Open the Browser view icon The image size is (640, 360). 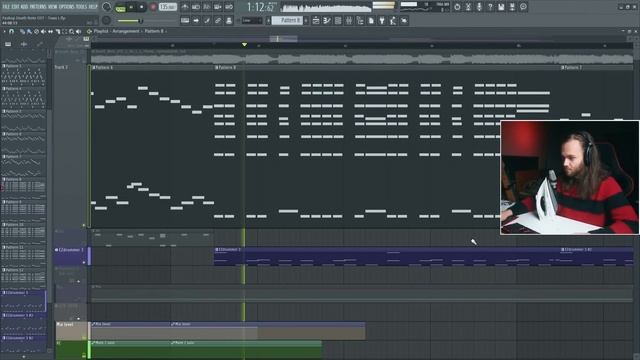pos(360,20)
